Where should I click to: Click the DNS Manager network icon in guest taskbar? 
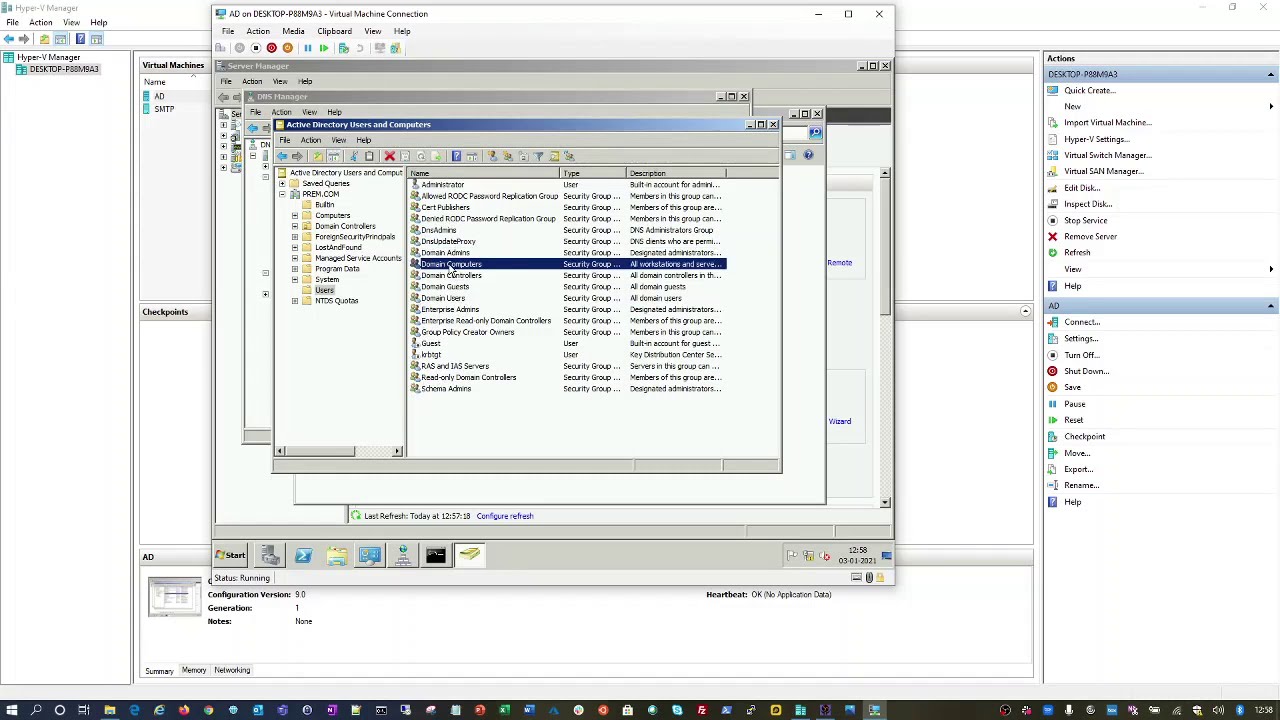[x=403, y=555]
